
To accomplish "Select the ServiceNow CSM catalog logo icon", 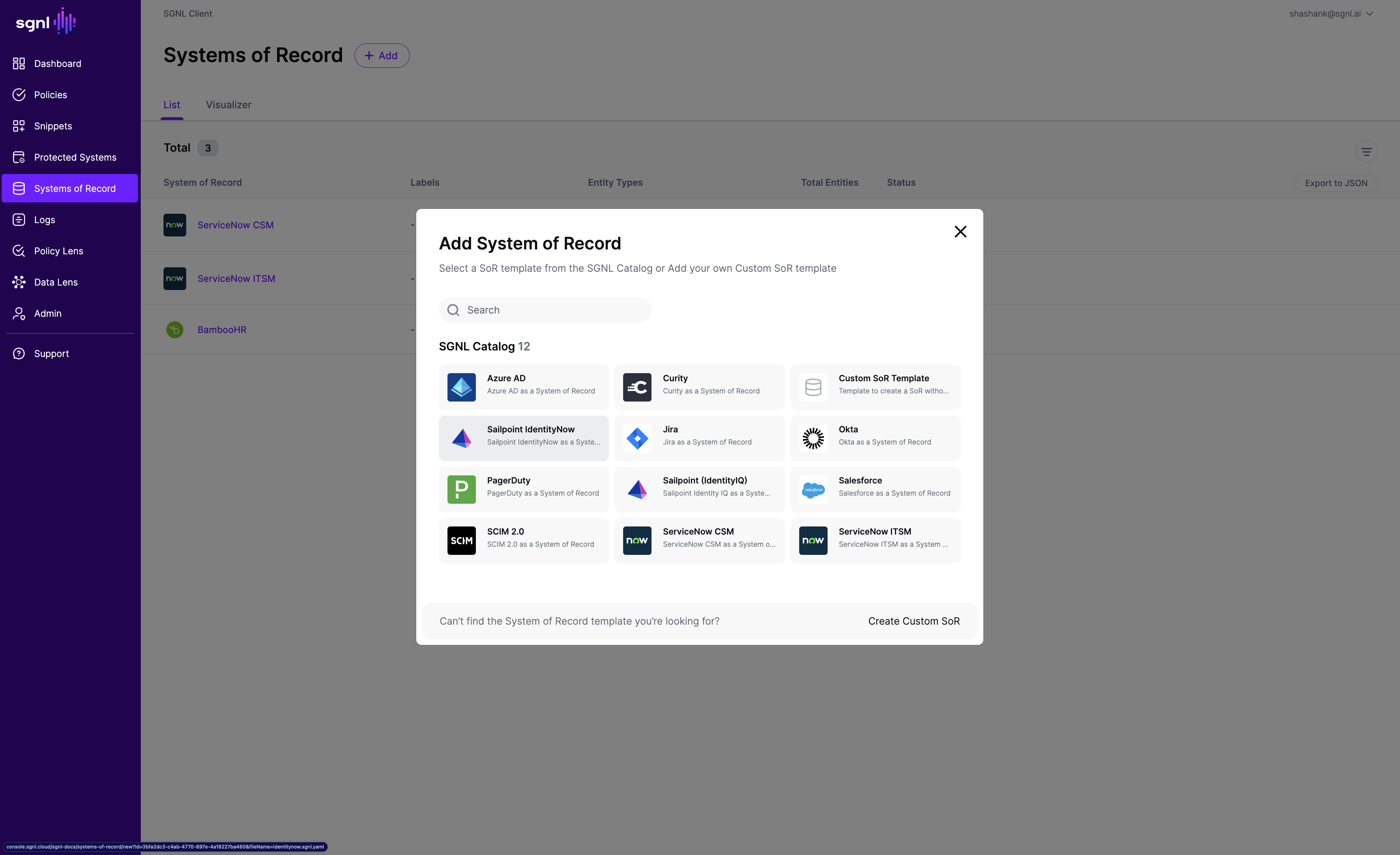I will 637,541.
